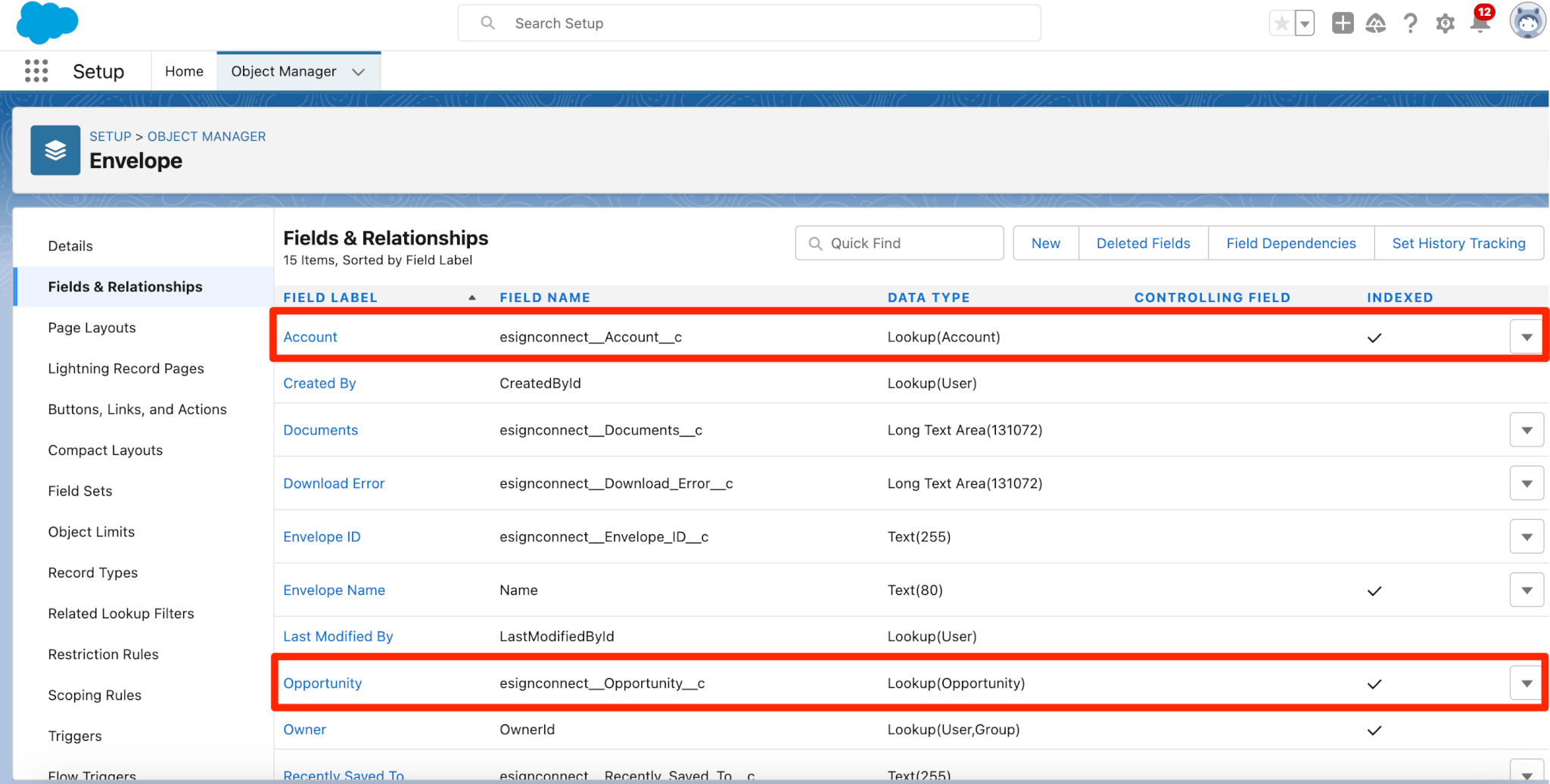Viewport: 1550px width, 784px height.
Task: Open the App Launcher dots grid
Action: coord(36,71)
